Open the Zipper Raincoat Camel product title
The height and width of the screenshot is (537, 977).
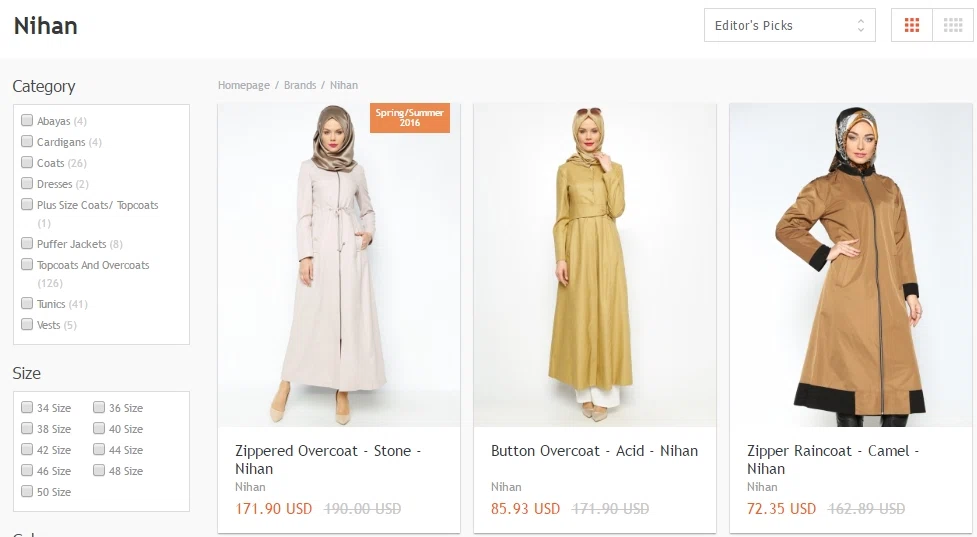(833, 460)
